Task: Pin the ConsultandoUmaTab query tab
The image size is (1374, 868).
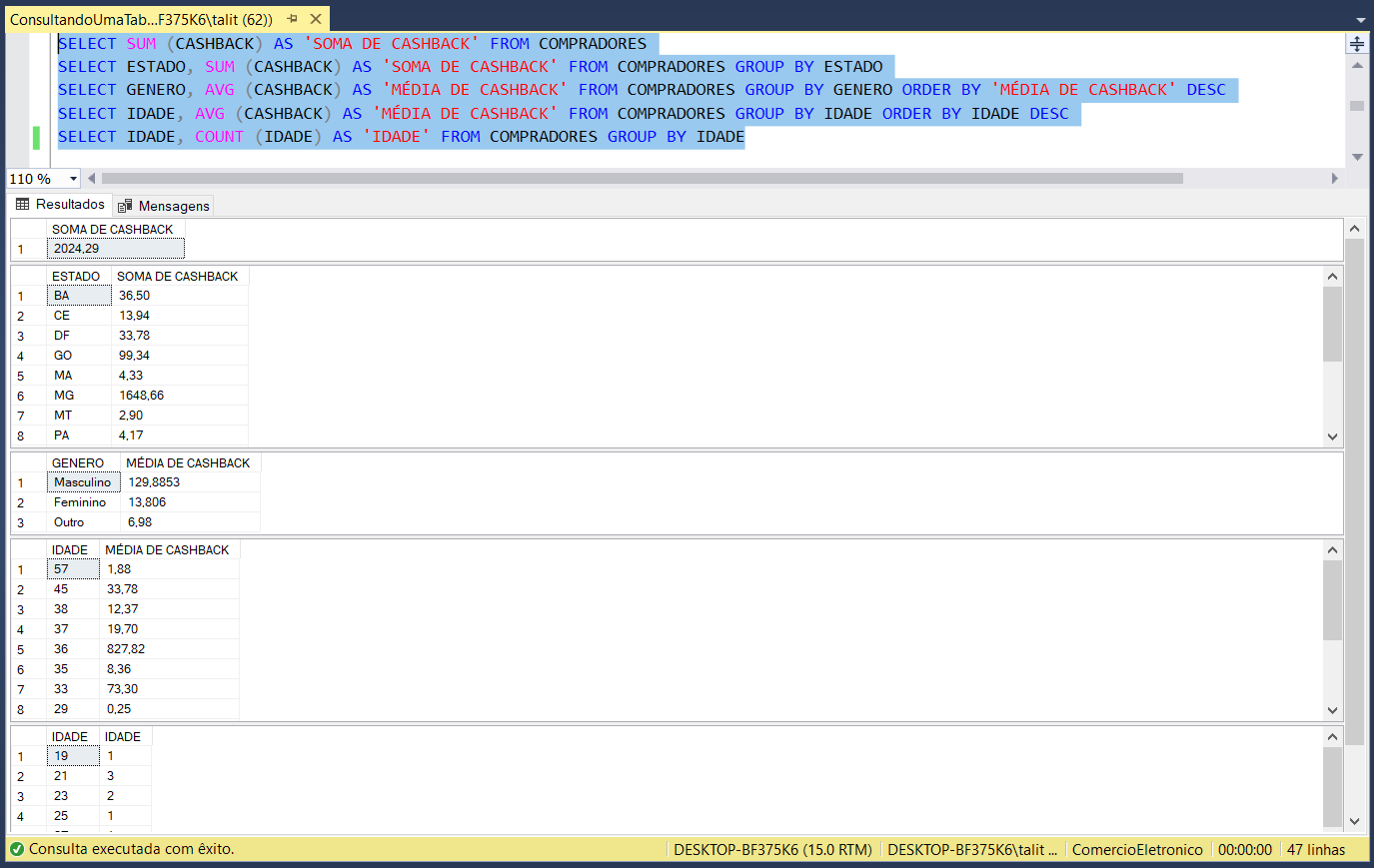Action: 292,19
